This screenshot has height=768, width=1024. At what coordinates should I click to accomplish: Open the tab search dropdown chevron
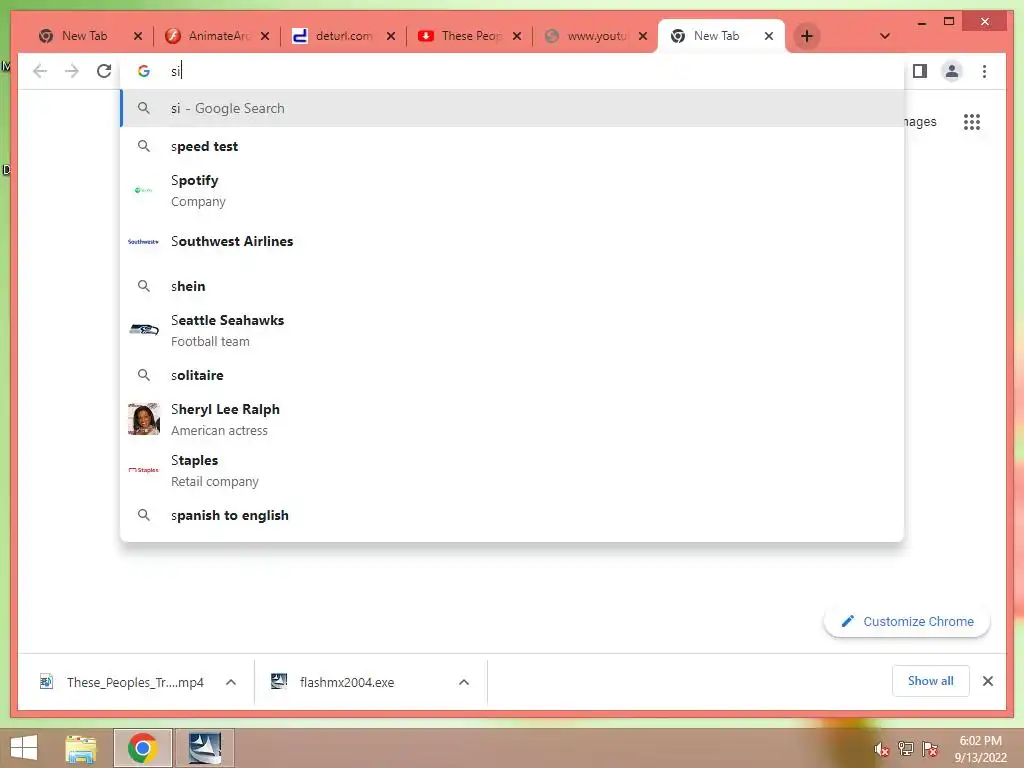coord(885,36)
